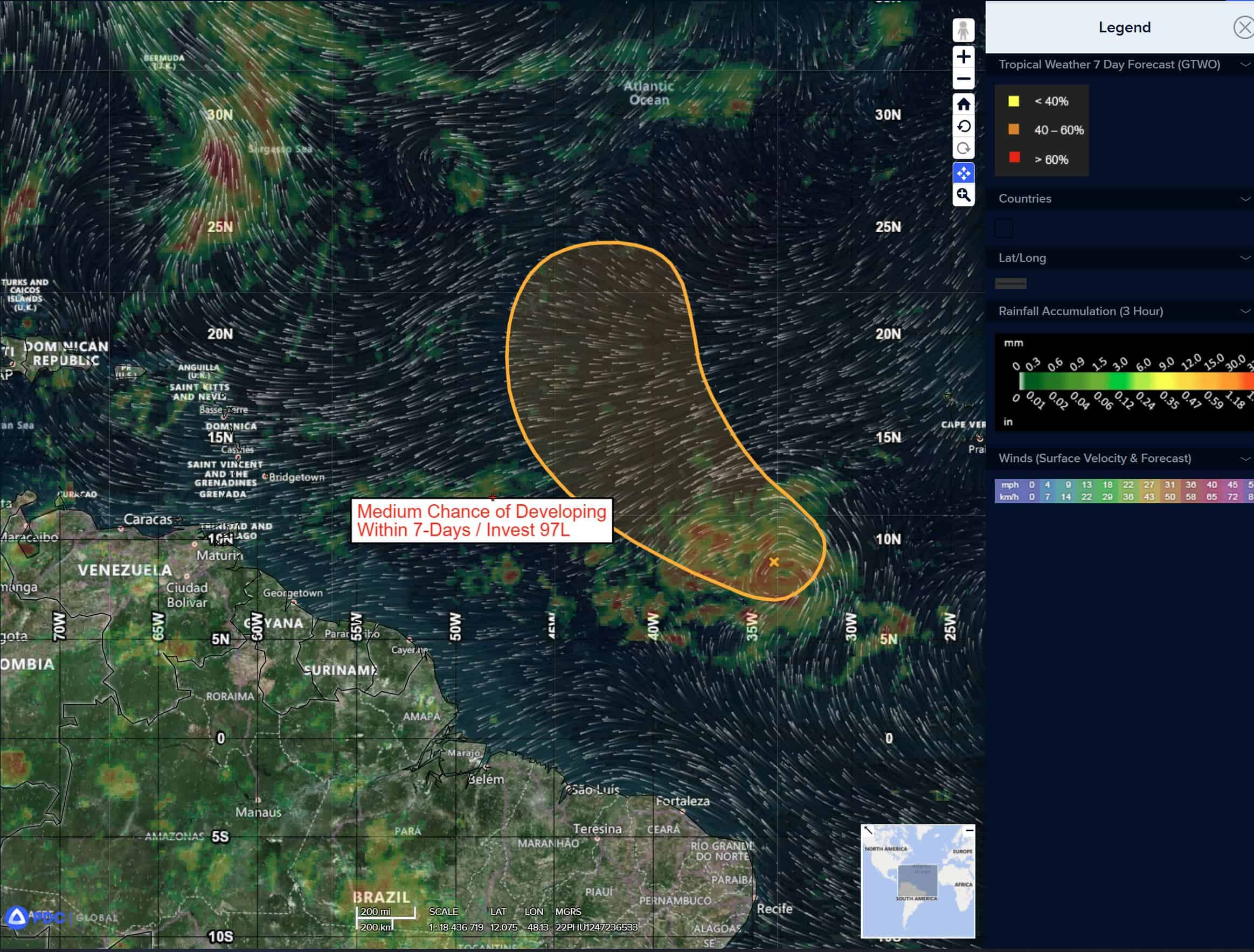This screenshot has height=952, width=1254.
Task: Minimize the overview mini map
Action: coord(969,830)
